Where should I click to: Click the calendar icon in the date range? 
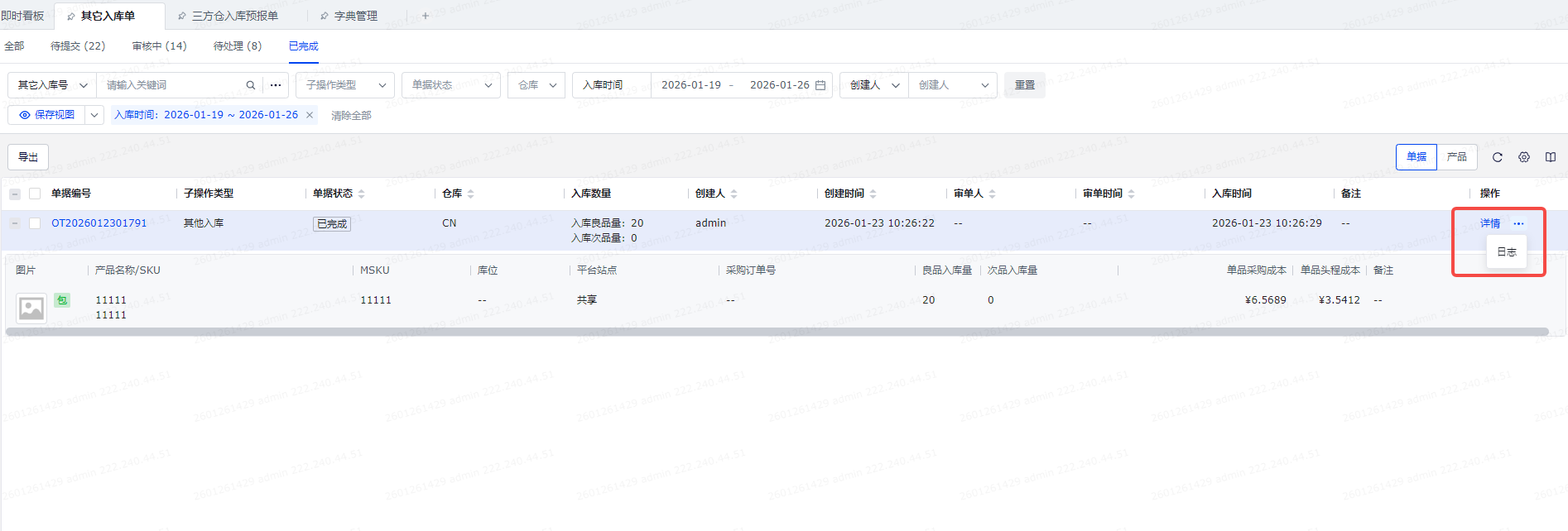(820, 85)
